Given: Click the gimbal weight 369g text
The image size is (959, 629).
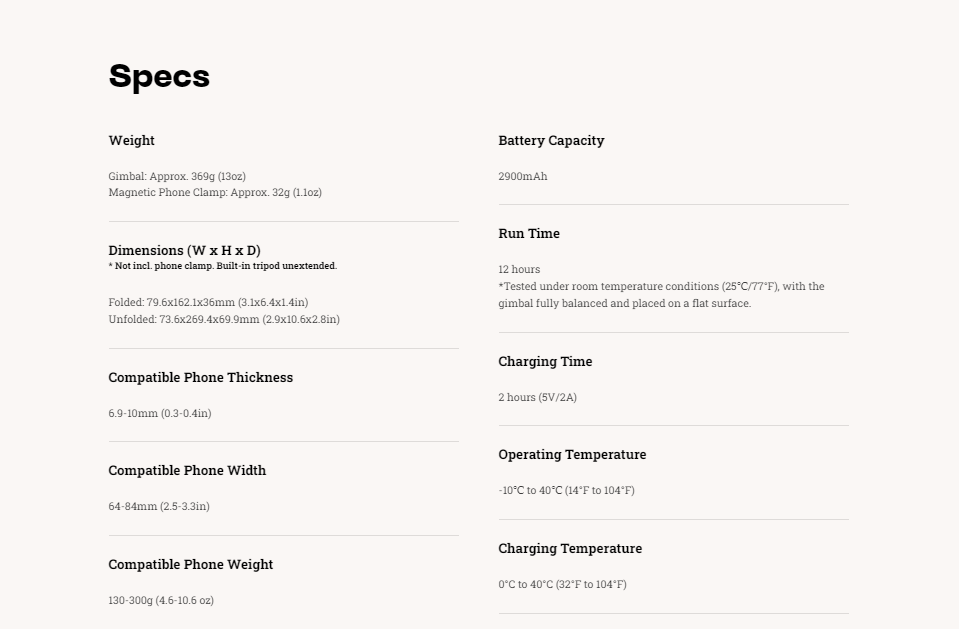Looking at the screenshot, I should tap(177, 176).
